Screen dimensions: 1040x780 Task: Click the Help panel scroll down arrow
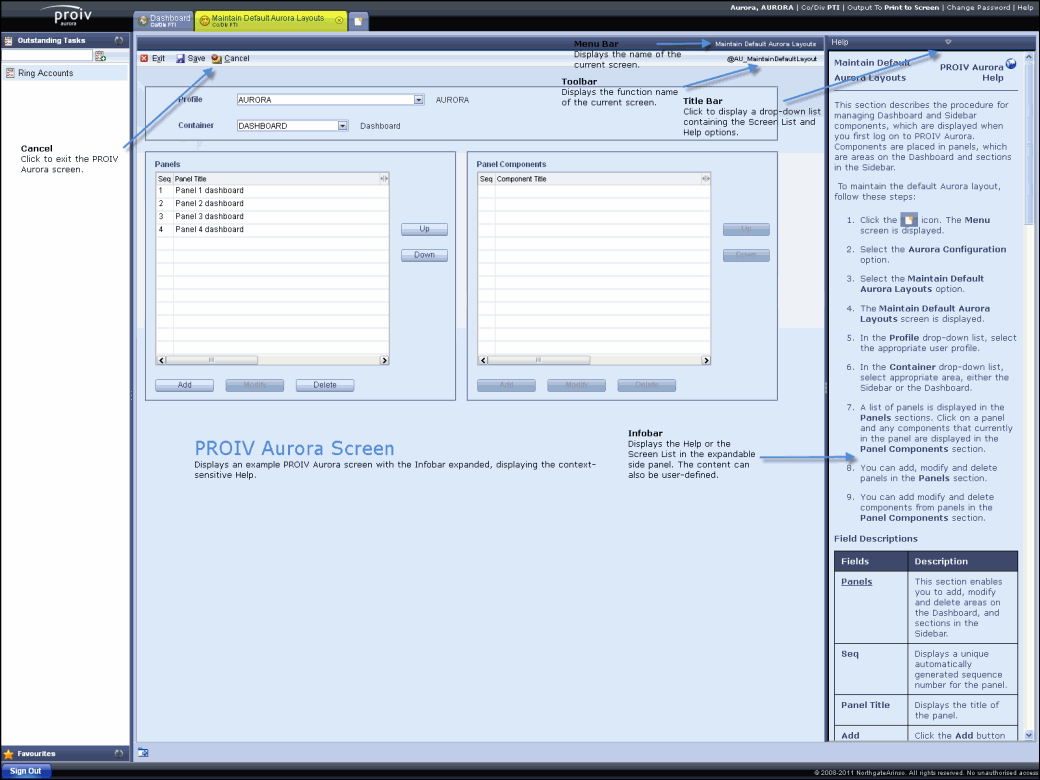(1029, 735)
